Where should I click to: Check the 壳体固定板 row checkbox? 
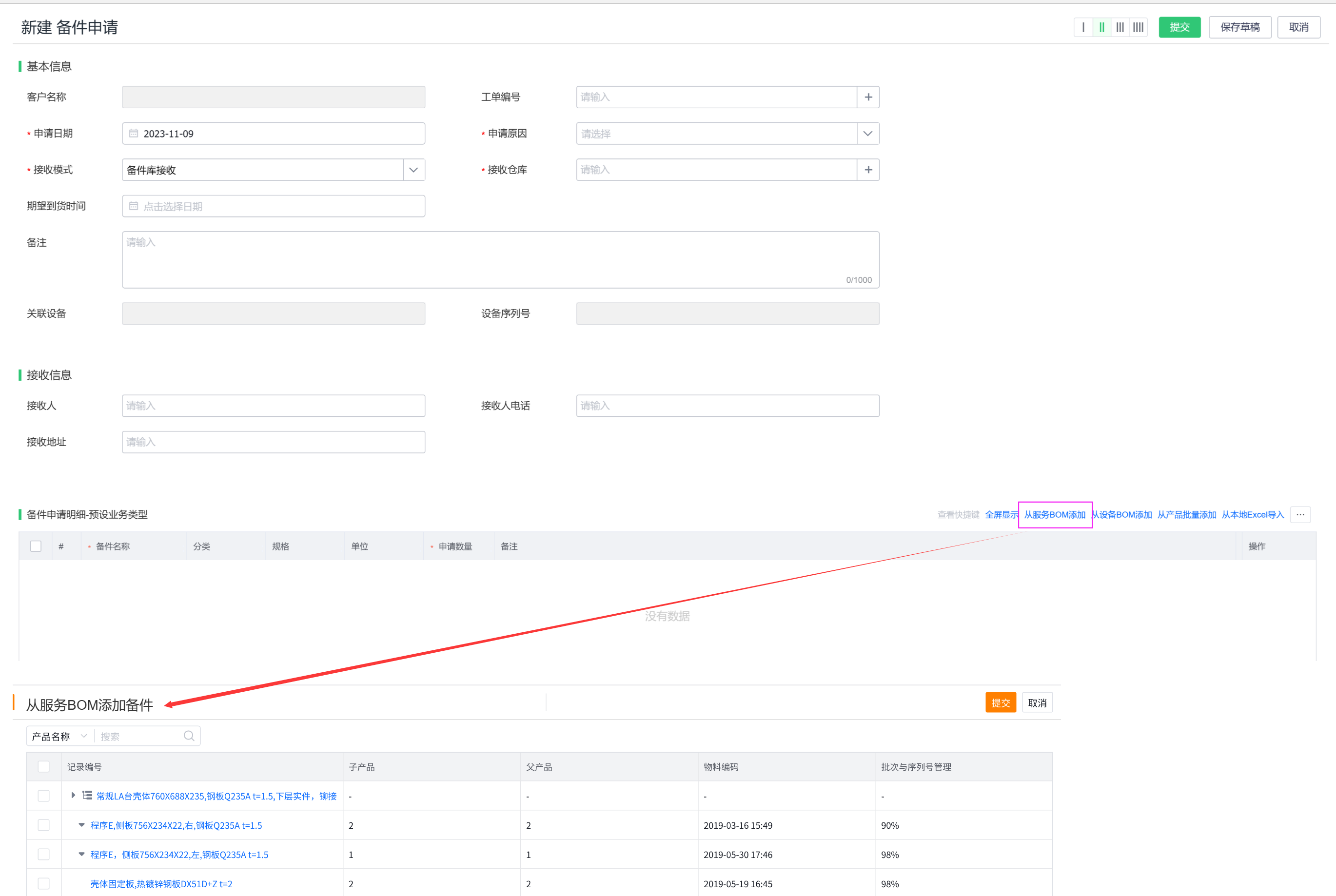[x=44, y=883]
